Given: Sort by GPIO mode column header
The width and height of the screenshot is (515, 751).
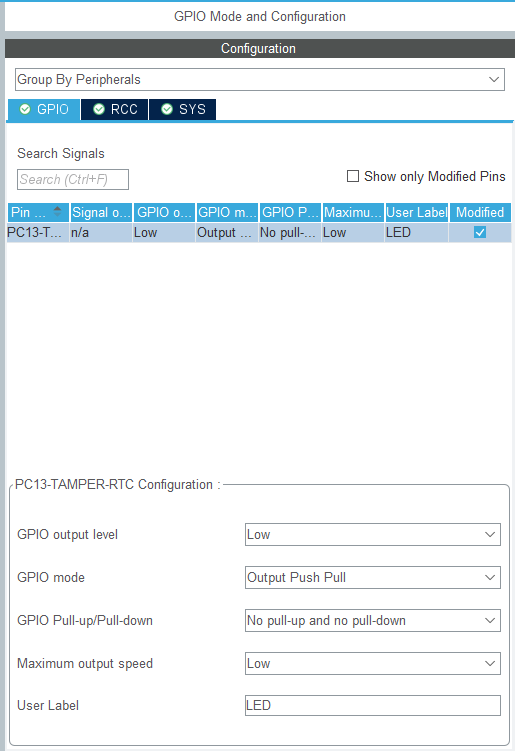Looking at the screenshot, I should 228,212.
